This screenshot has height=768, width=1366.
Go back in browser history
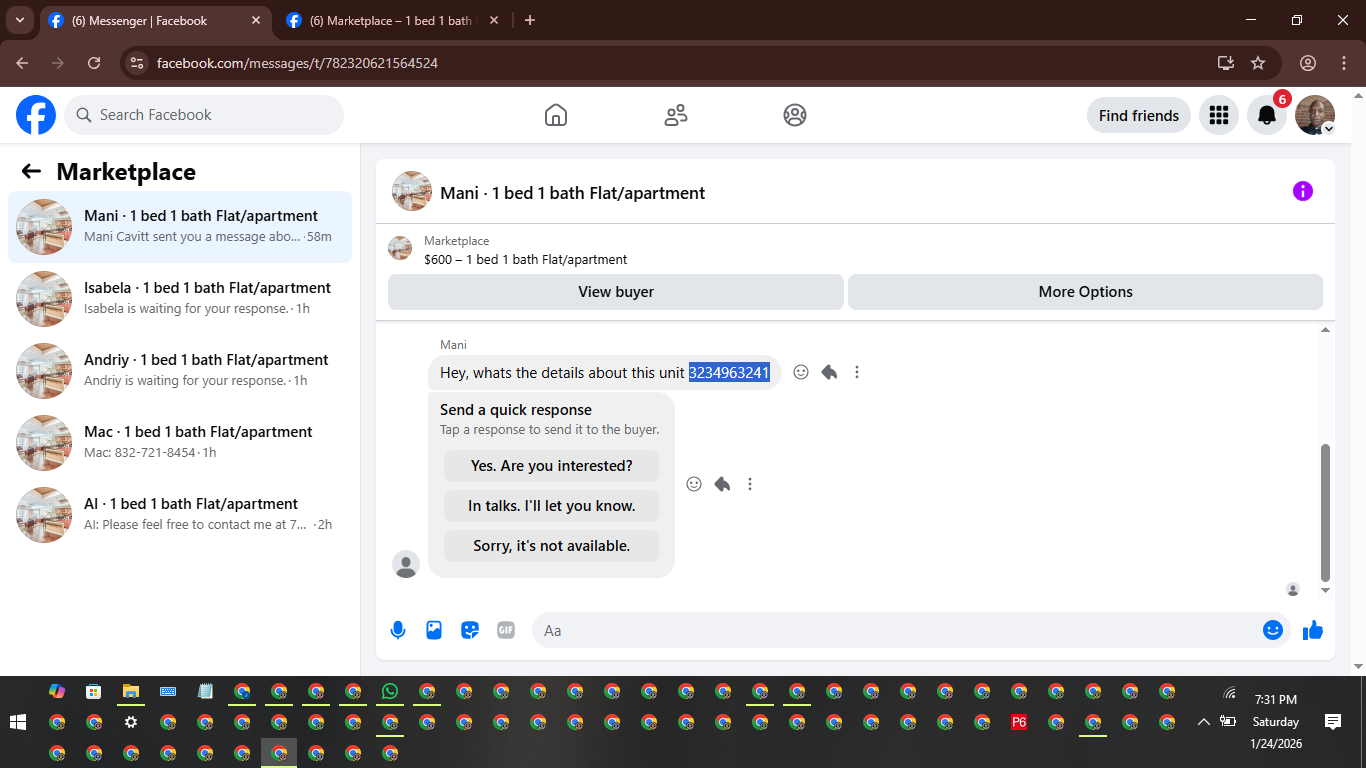[22, 63]
